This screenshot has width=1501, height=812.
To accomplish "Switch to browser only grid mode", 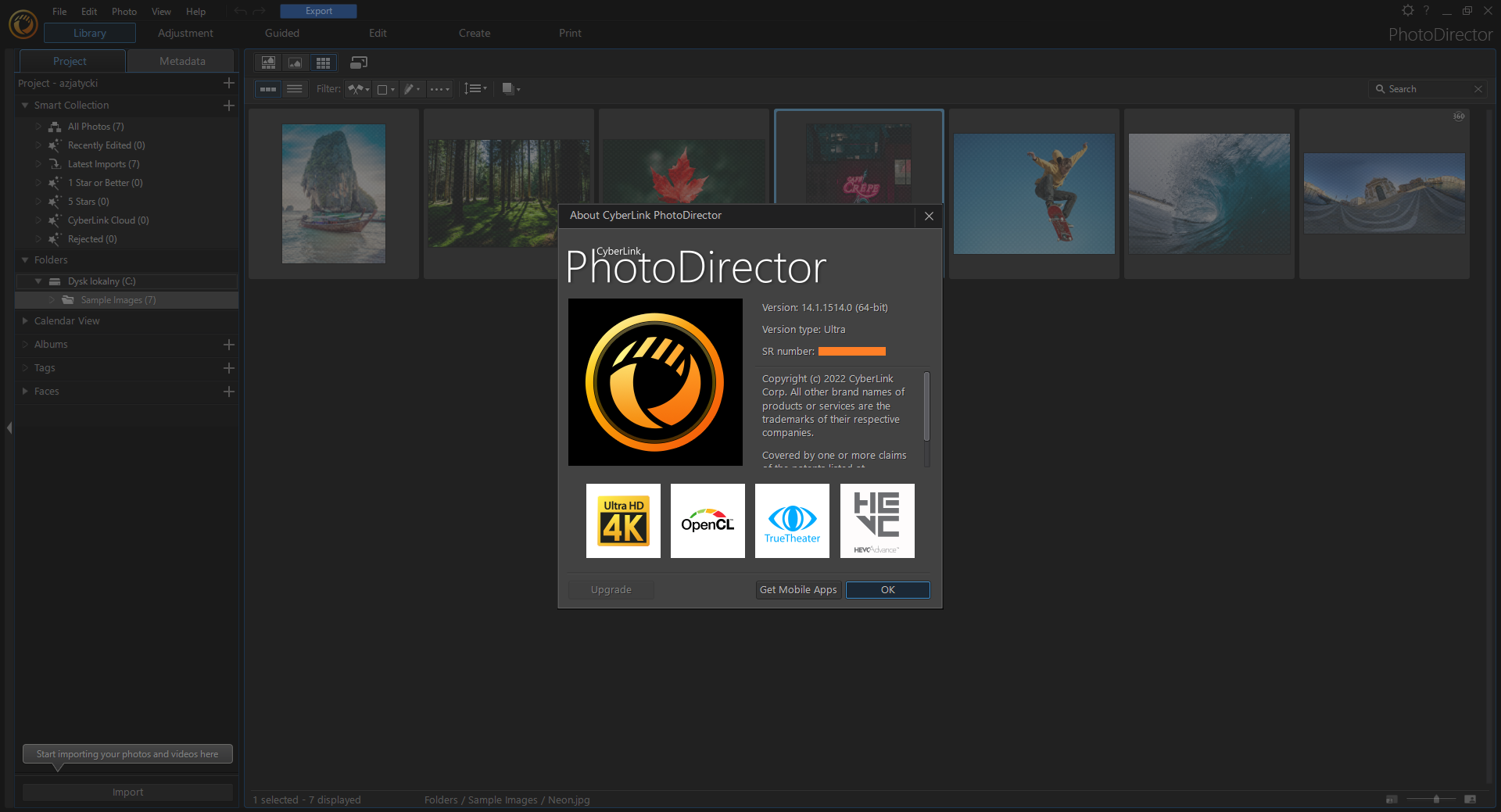I will [x=323, y=63].
